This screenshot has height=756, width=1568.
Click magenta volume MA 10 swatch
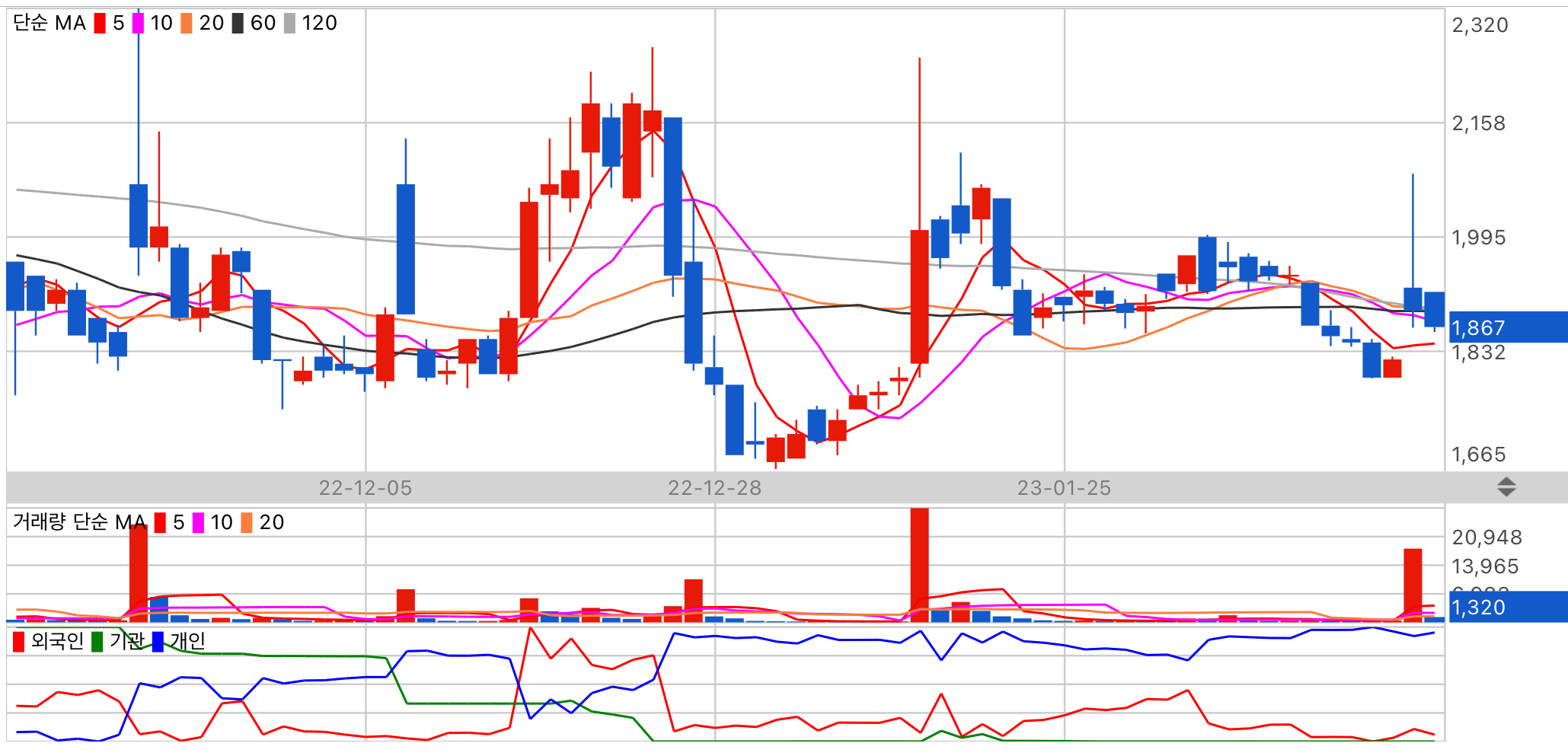pyautogui.click(x=198, y=522)
